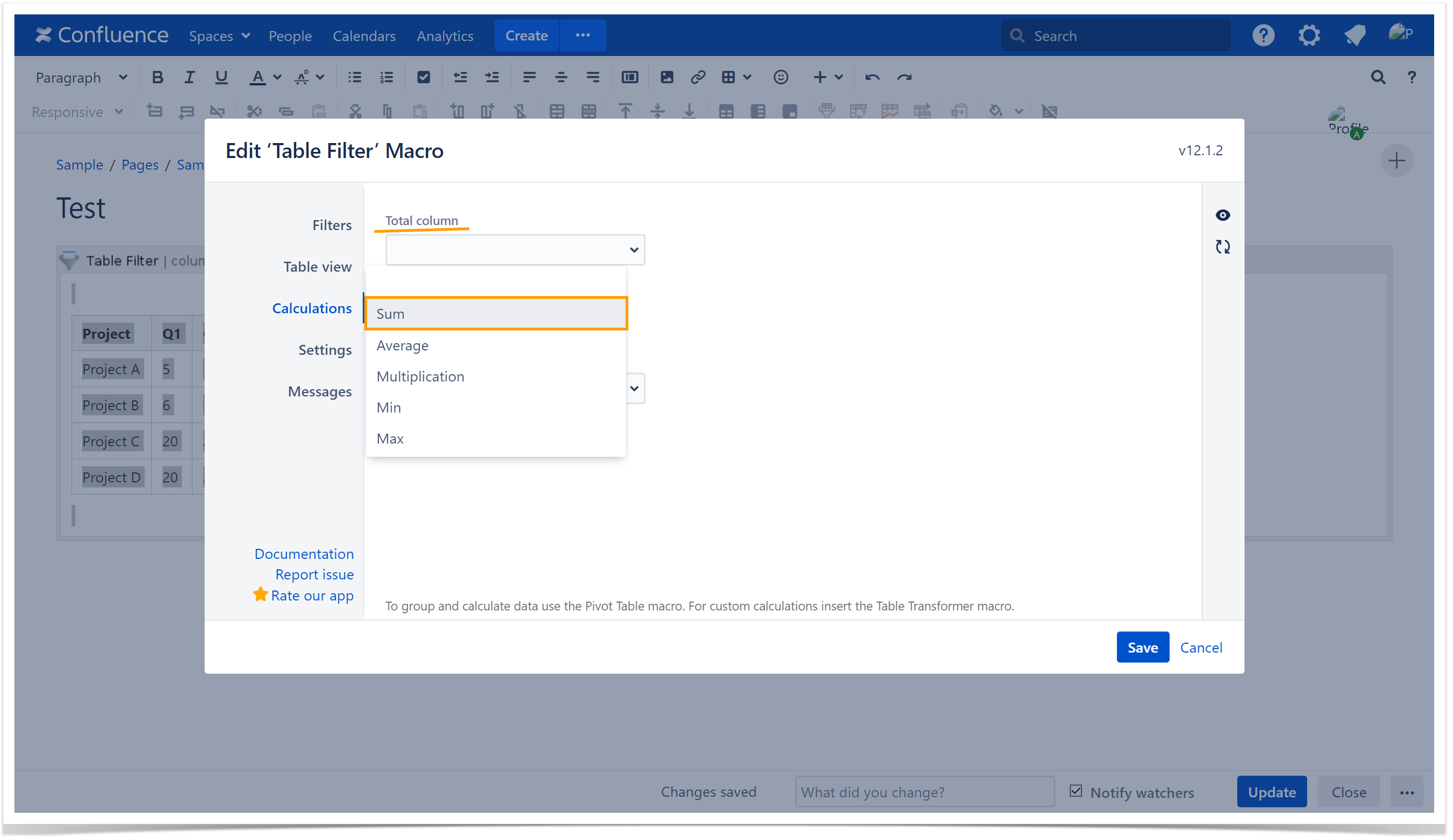The width and height of the screenshot is (1453, 840).
Task: Open the Paragraph style dropdown
Action: [x=81, y=77]
